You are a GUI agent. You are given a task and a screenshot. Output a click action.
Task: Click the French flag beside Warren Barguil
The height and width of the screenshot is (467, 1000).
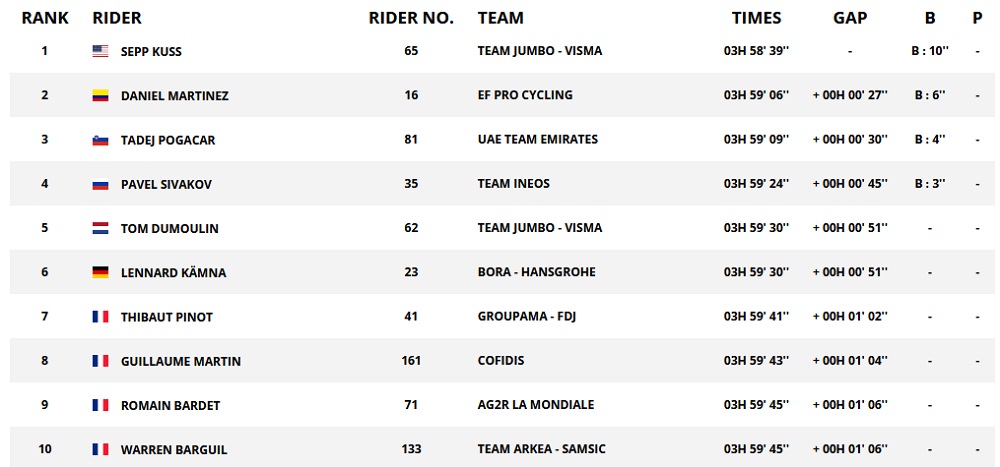tap(100, 450)
